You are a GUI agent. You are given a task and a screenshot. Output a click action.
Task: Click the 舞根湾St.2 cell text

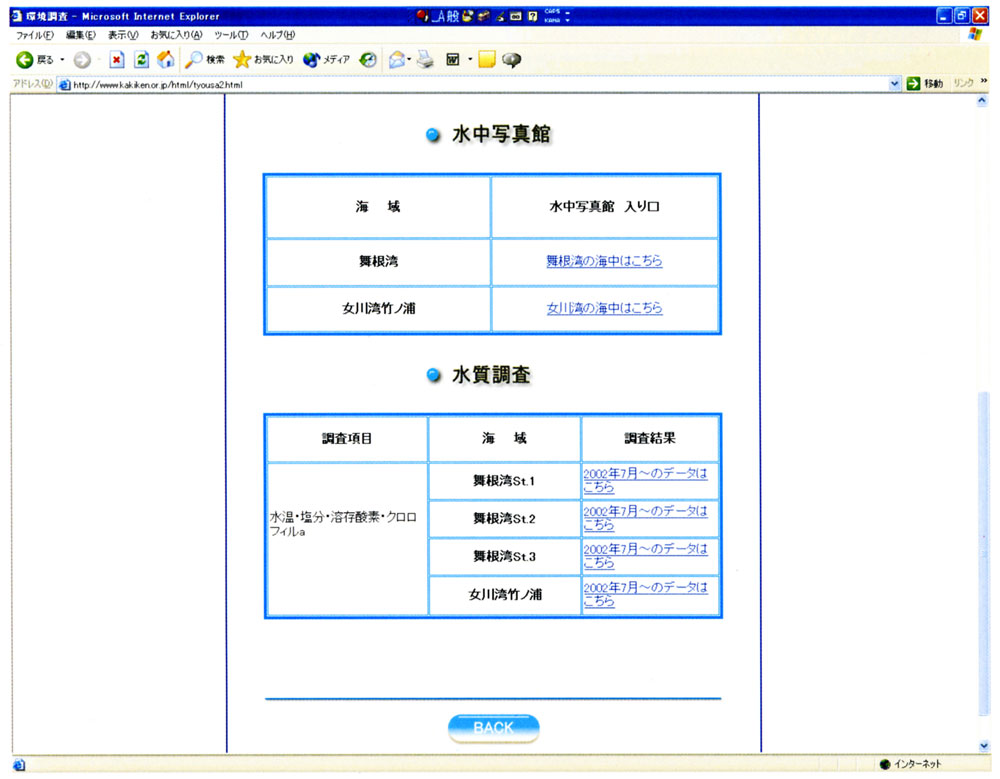504,518
